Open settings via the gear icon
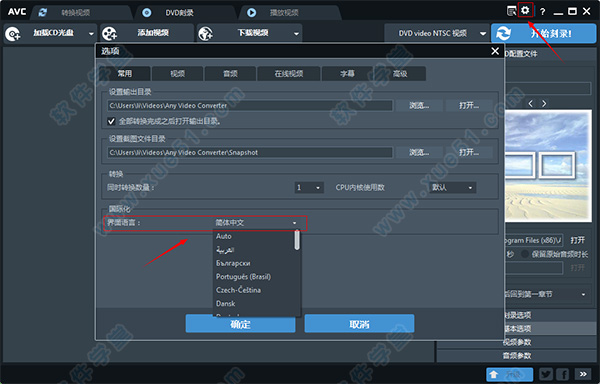 click(525, 10)
